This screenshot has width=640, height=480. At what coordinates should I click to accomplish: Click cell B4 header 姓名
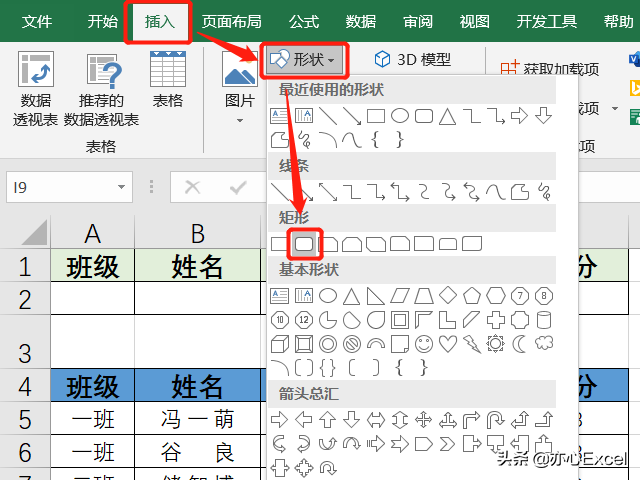198,385
